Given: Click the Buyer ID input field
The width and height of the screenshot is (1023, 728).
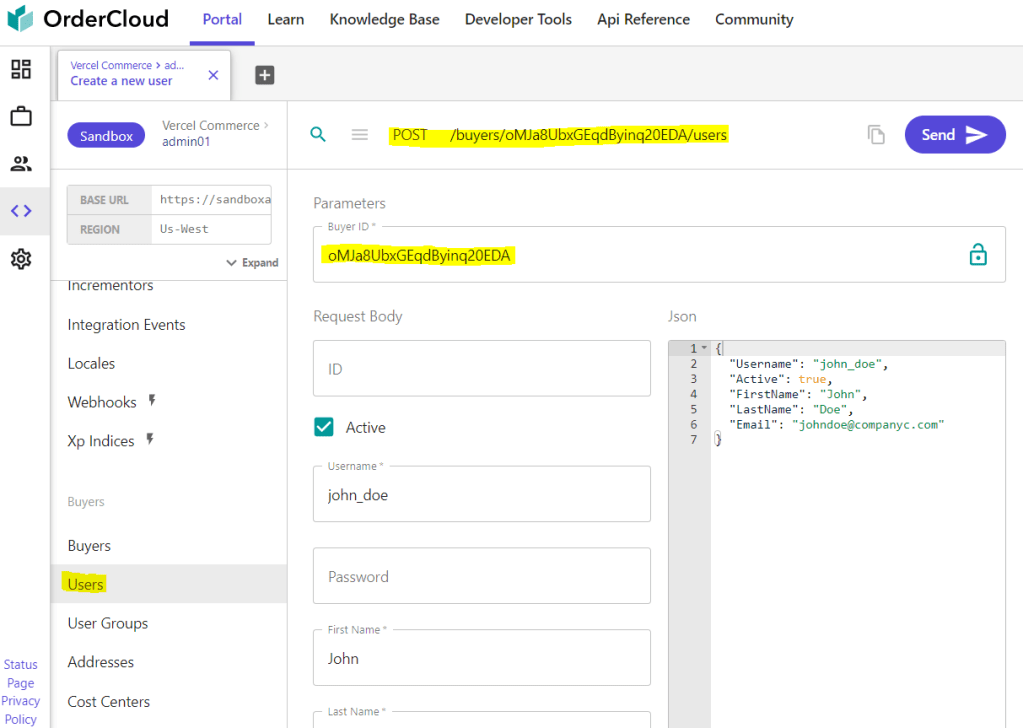Looking at the screenshot, I should [x=659, y=254].
